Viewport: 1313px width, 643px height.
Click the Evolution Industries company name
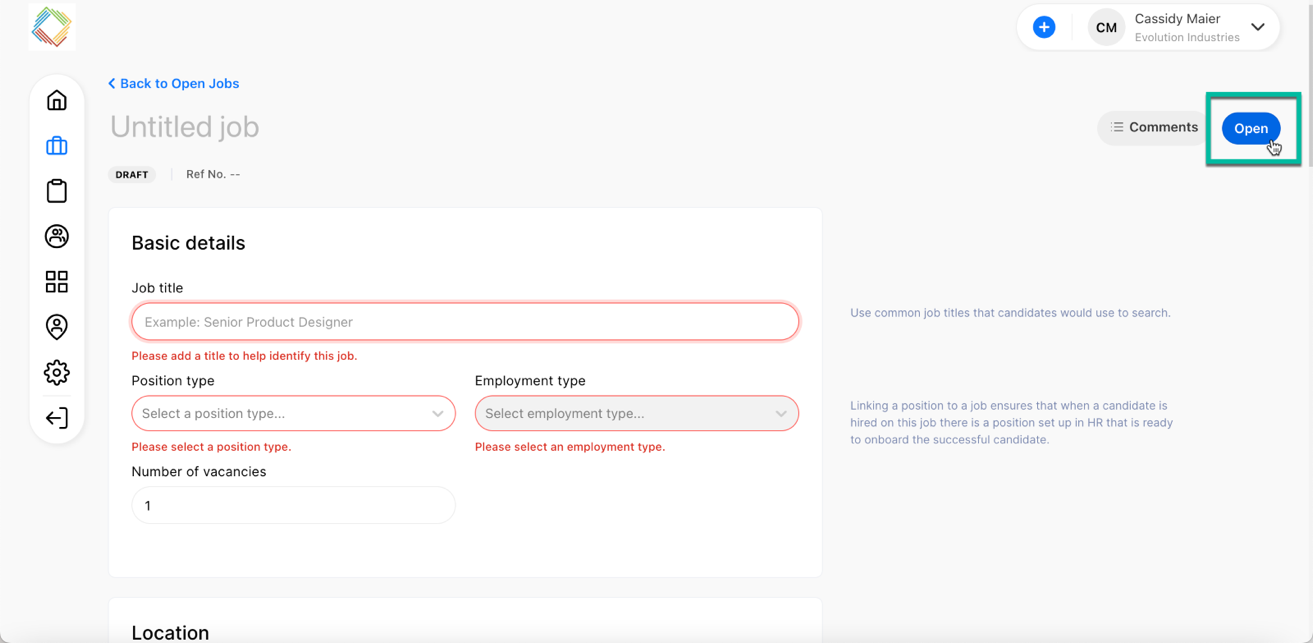[x=1187, y=38]
